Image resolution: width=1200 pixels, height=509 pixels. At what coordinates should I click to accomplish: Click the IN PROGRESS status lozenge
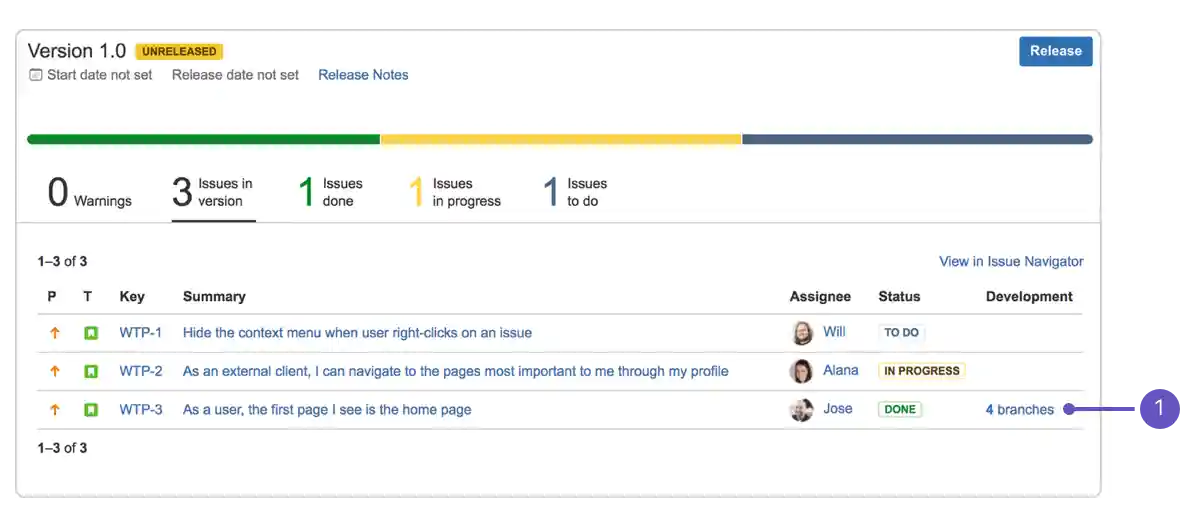click(x=921, y=371)
